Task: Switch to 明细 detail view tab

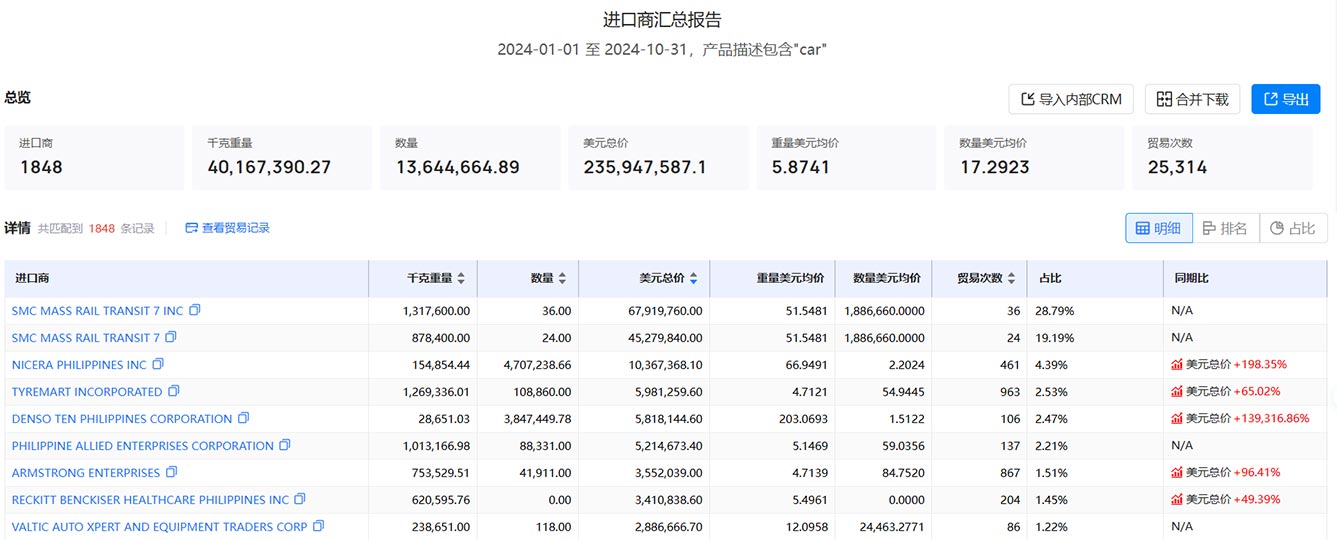Action: pos(1159,228)
